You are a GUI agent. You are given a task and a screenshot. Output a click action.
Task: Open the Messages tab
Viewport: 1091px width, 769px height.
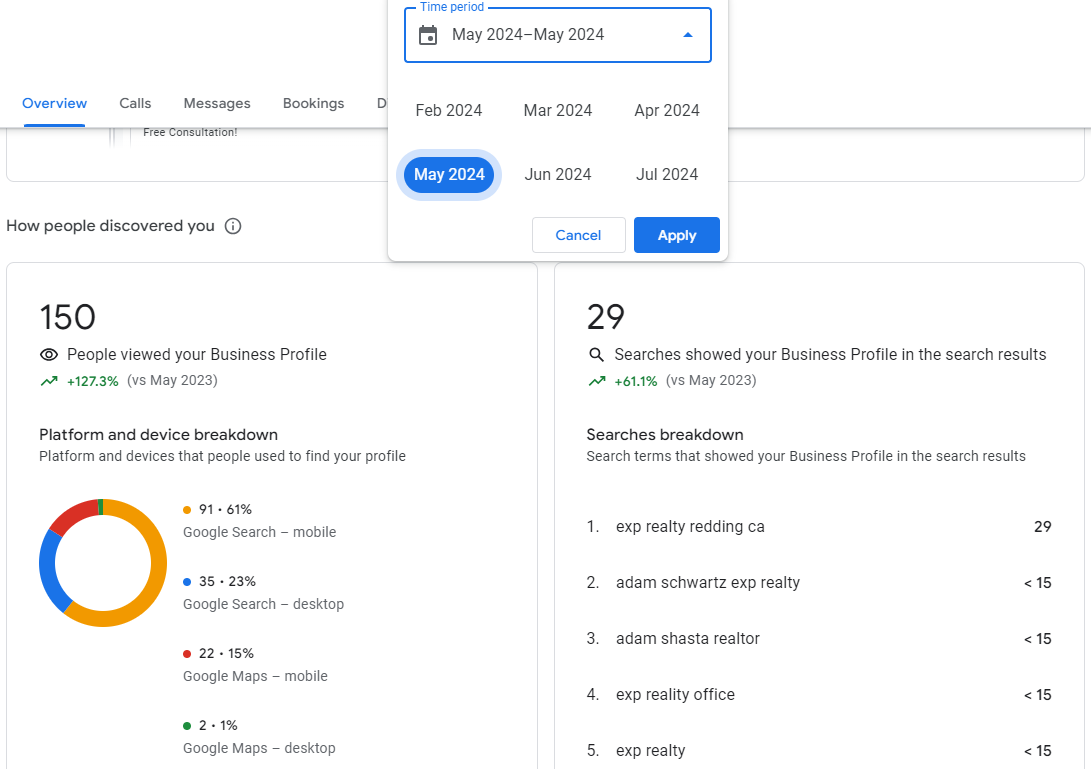217,103
